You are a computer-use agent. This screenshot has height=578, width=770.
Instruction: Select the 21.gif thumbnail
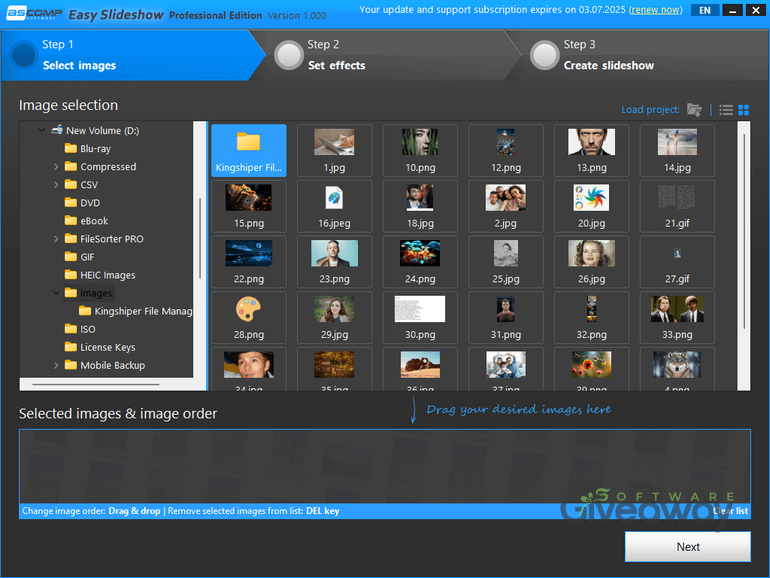tap(677, 206)
